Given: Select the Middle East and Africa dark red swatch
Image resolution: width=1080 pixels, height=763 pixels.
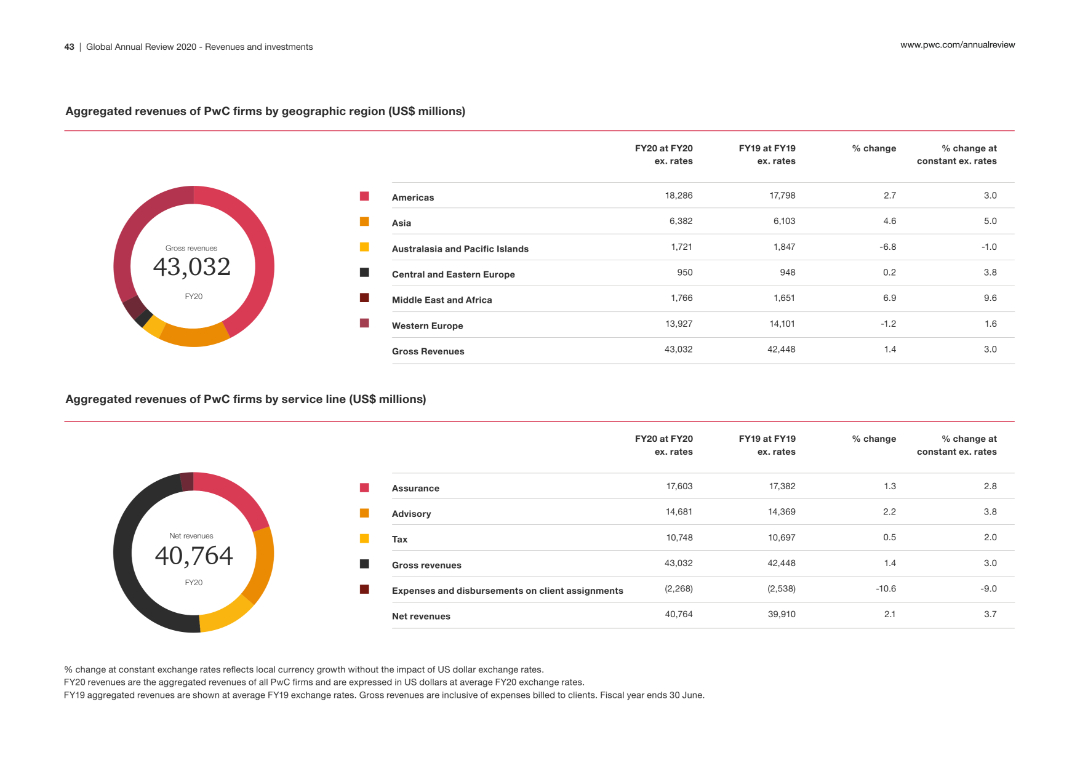Looking at the screenshot, I should (364, 298).
